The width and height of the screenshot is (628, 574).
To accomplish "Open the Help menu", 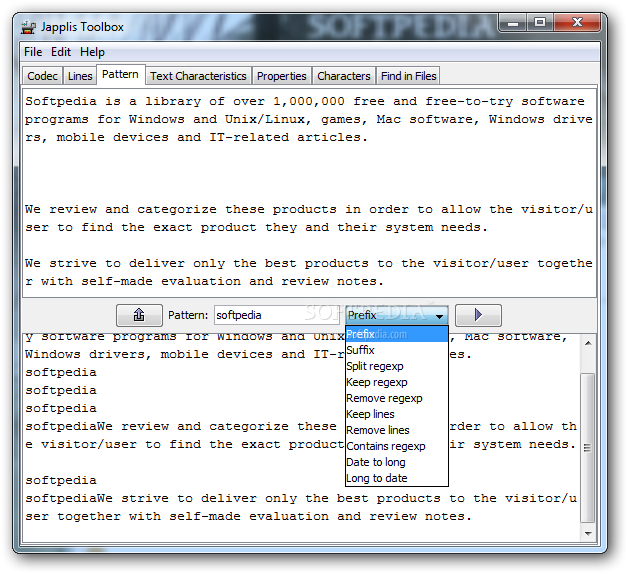I will point(92,52).
